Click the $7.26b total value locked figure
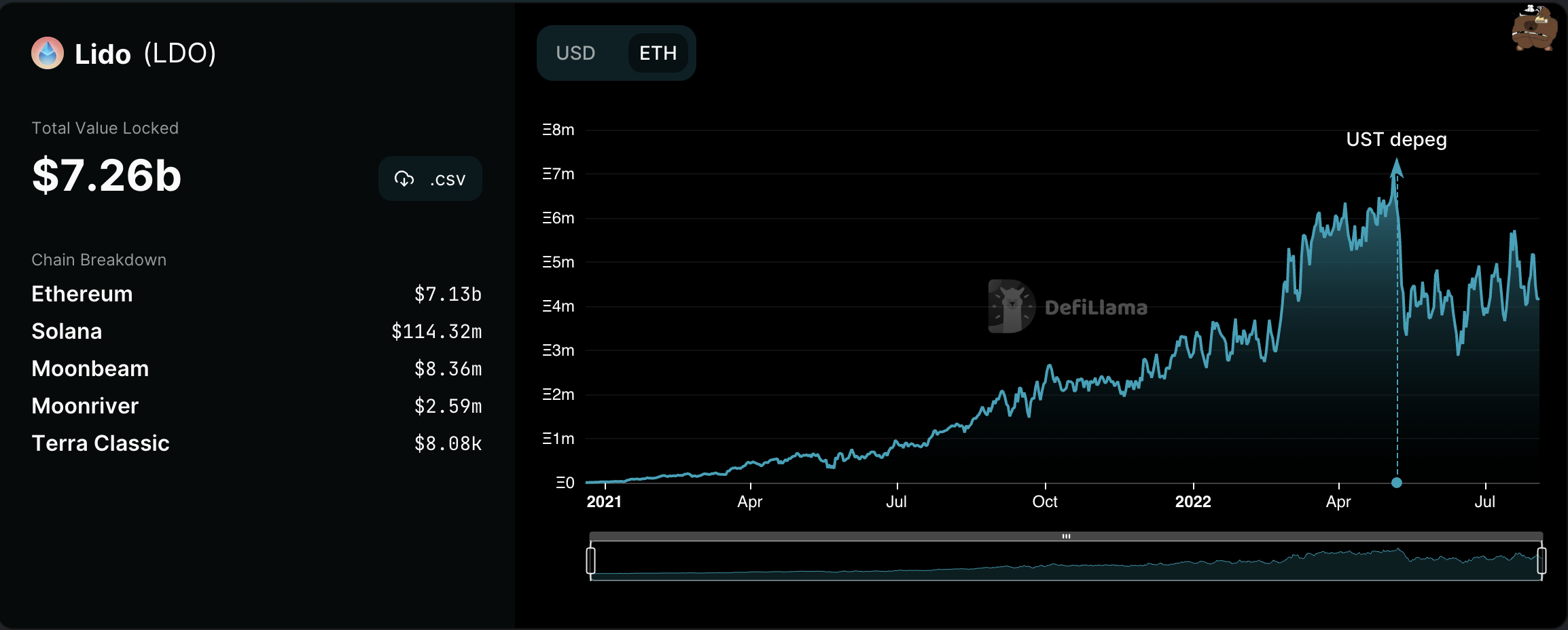 pos(107,175)
